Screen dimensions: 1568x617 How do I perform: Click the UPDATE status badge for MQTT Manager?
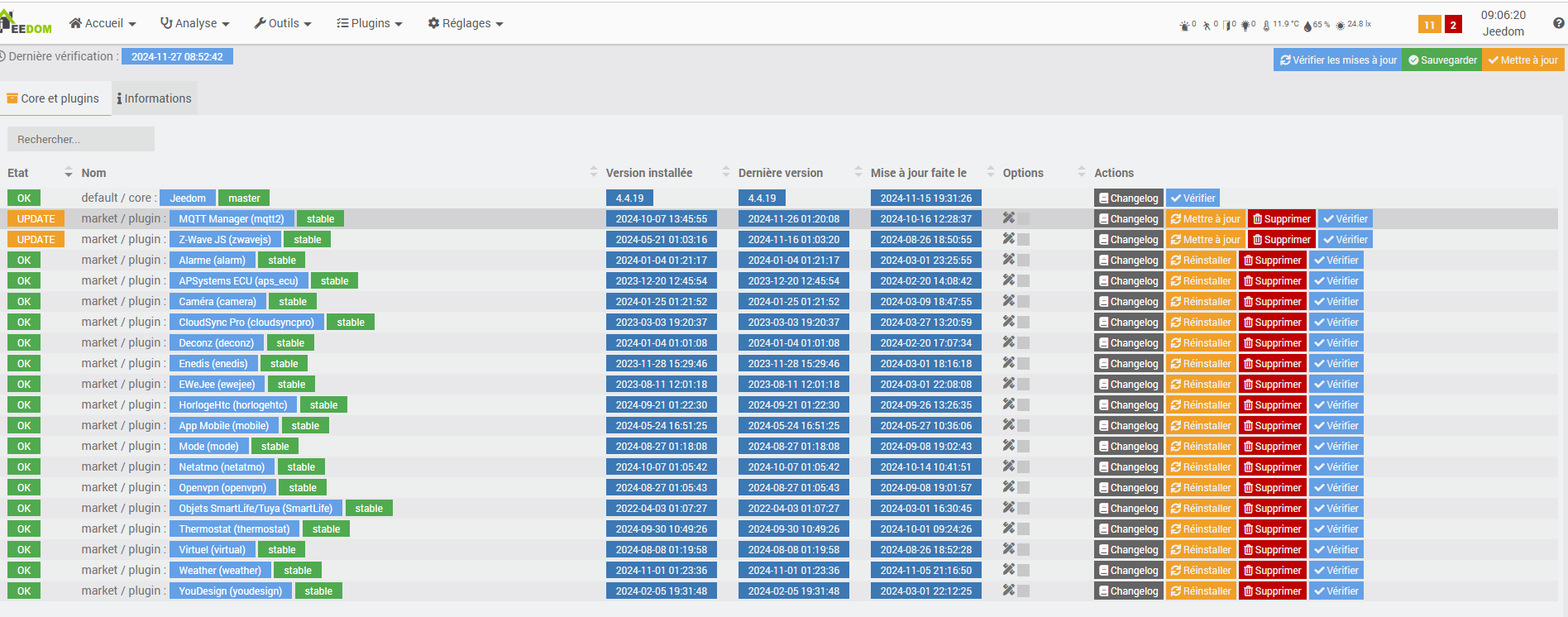click(x=36, y=218)
